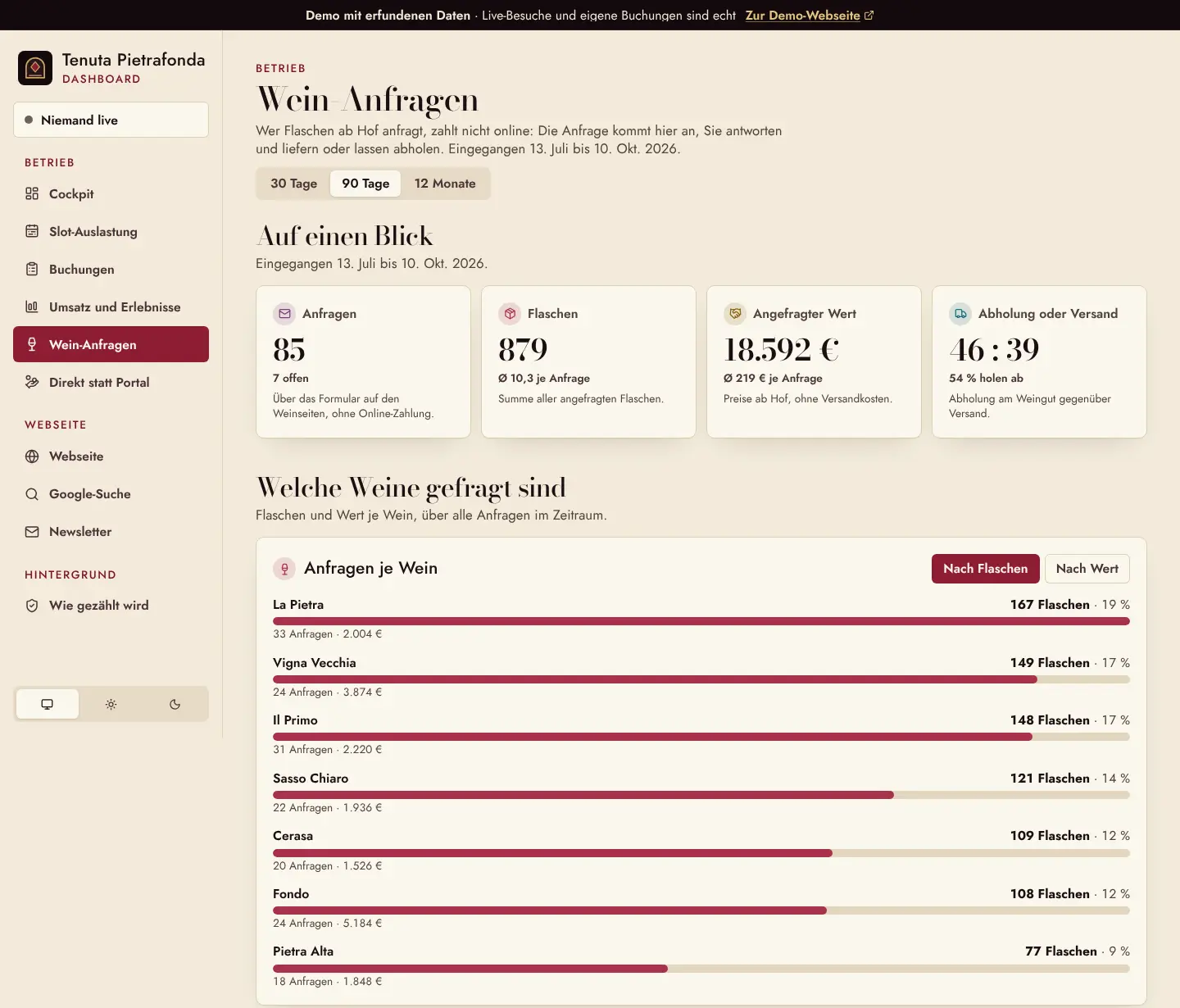
Task: Click the Buchungen clipboard icon
Action: [x=32, y=269]
